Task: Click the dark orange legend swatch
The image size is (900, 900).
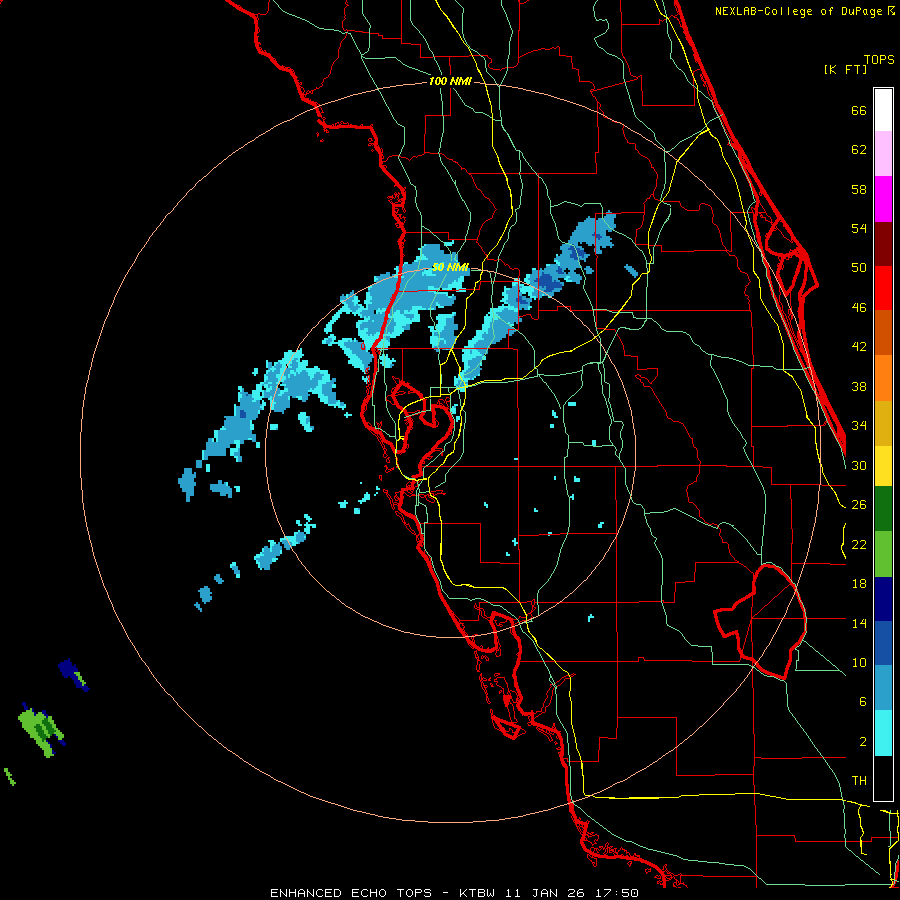Action: coord(883,332)
